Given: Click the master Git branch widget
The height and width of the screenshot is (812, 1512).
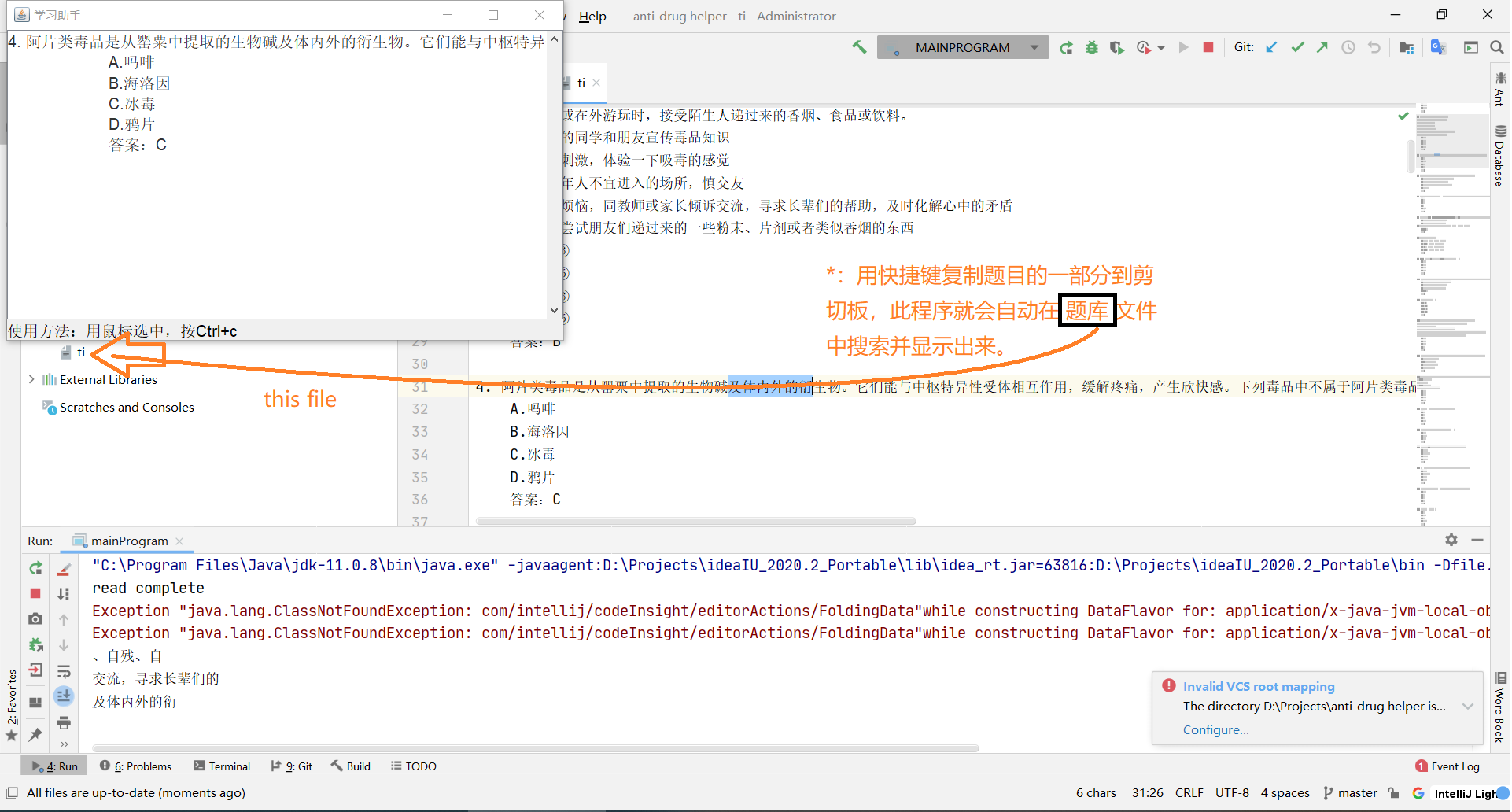Looking at the screenshot, I should click(1351, 792).
